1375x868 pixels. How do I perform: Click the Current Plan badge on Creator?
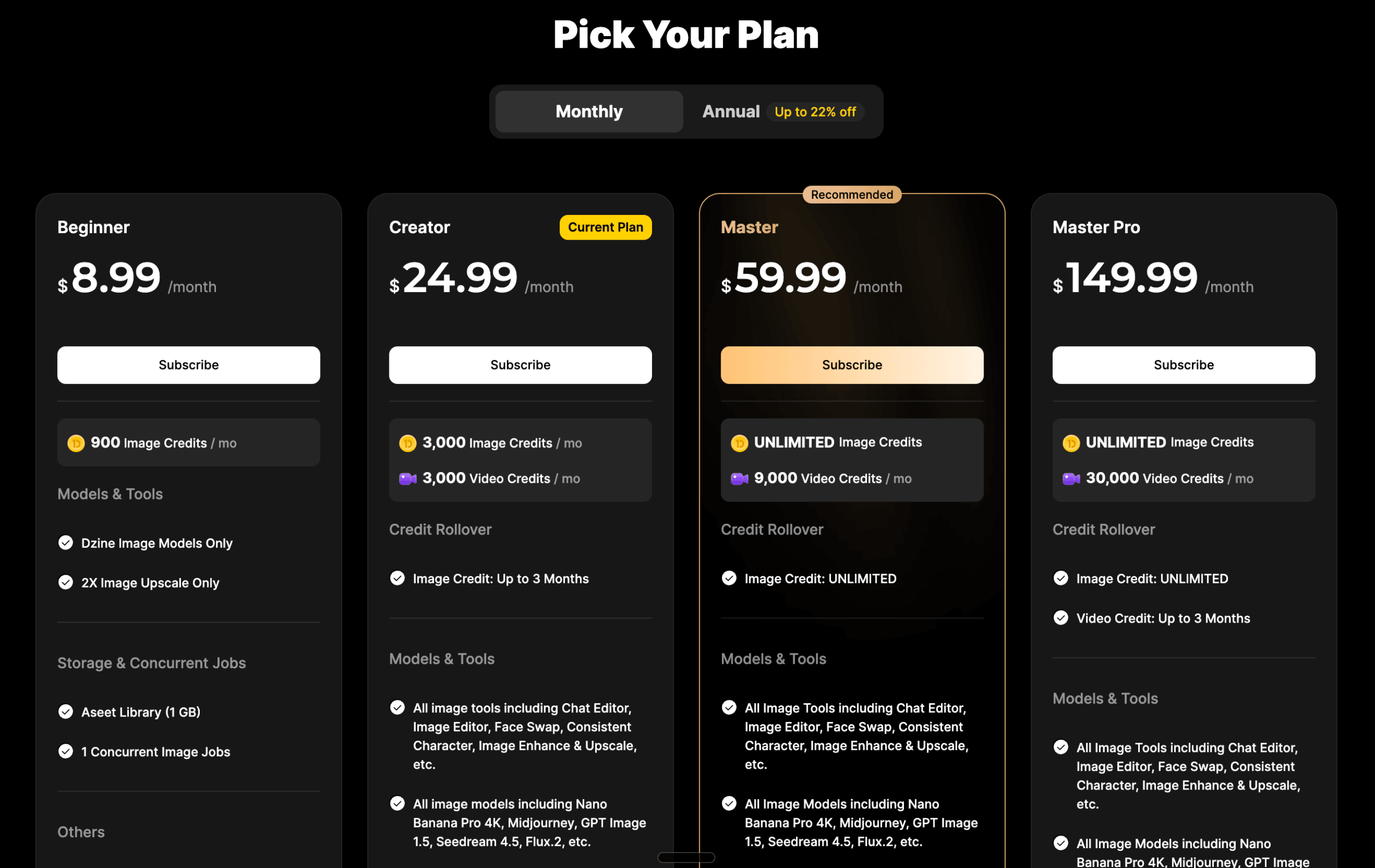pos(605,227)
